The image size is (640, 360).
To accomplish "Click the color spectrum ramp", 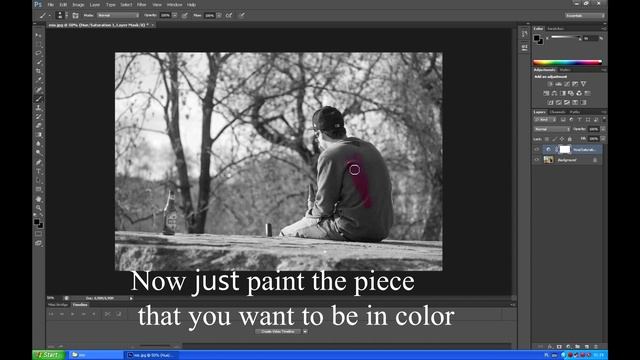I will coord(567,62).
